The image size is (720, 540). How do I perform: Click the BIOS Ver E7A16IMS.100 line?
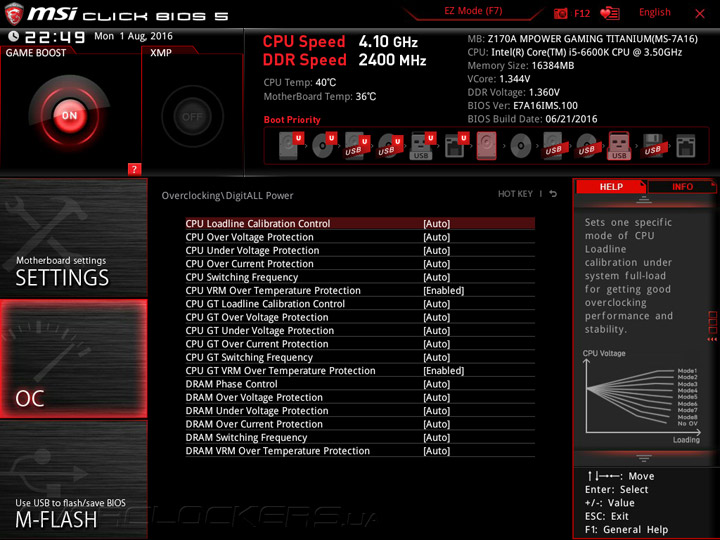[523, 106]
